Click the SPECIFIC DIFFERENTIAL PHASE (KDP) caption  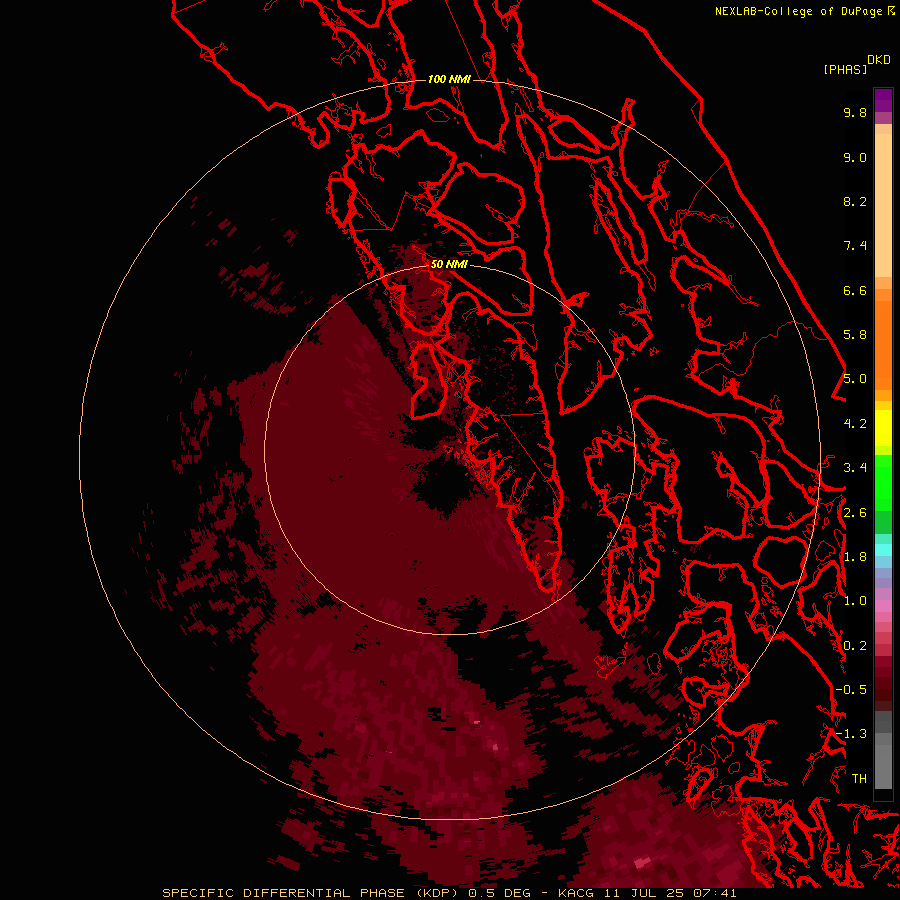312,893
